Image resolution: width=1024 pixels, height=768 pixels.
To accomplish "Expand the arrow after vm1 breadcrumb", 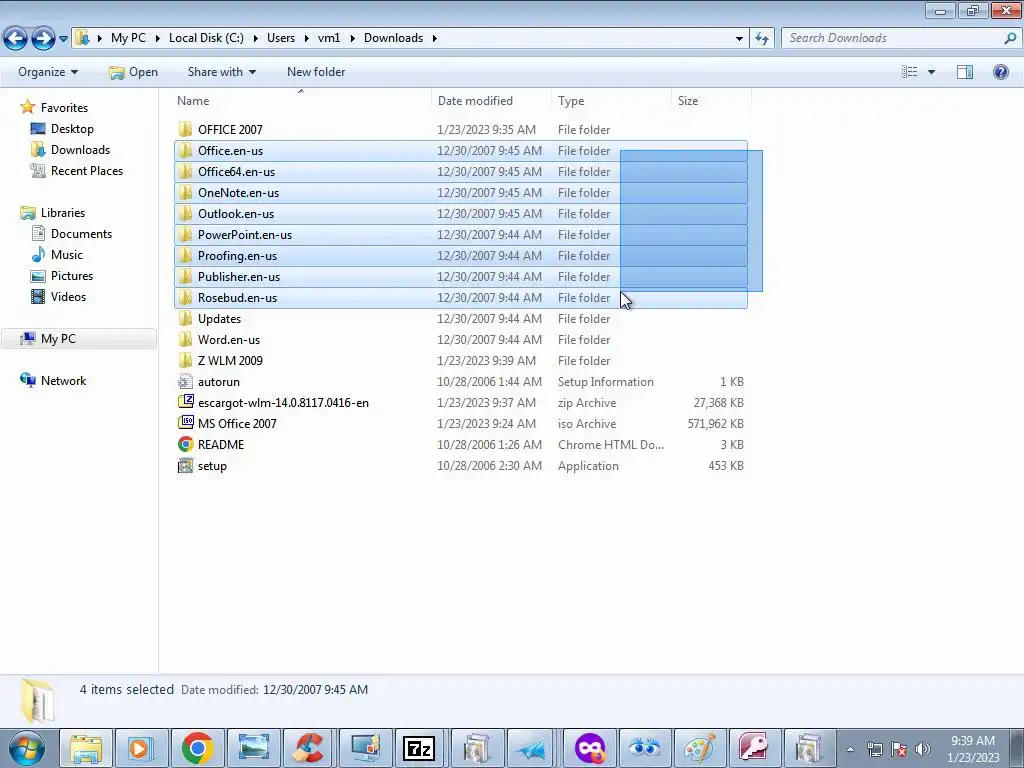I will pos(352,39).
